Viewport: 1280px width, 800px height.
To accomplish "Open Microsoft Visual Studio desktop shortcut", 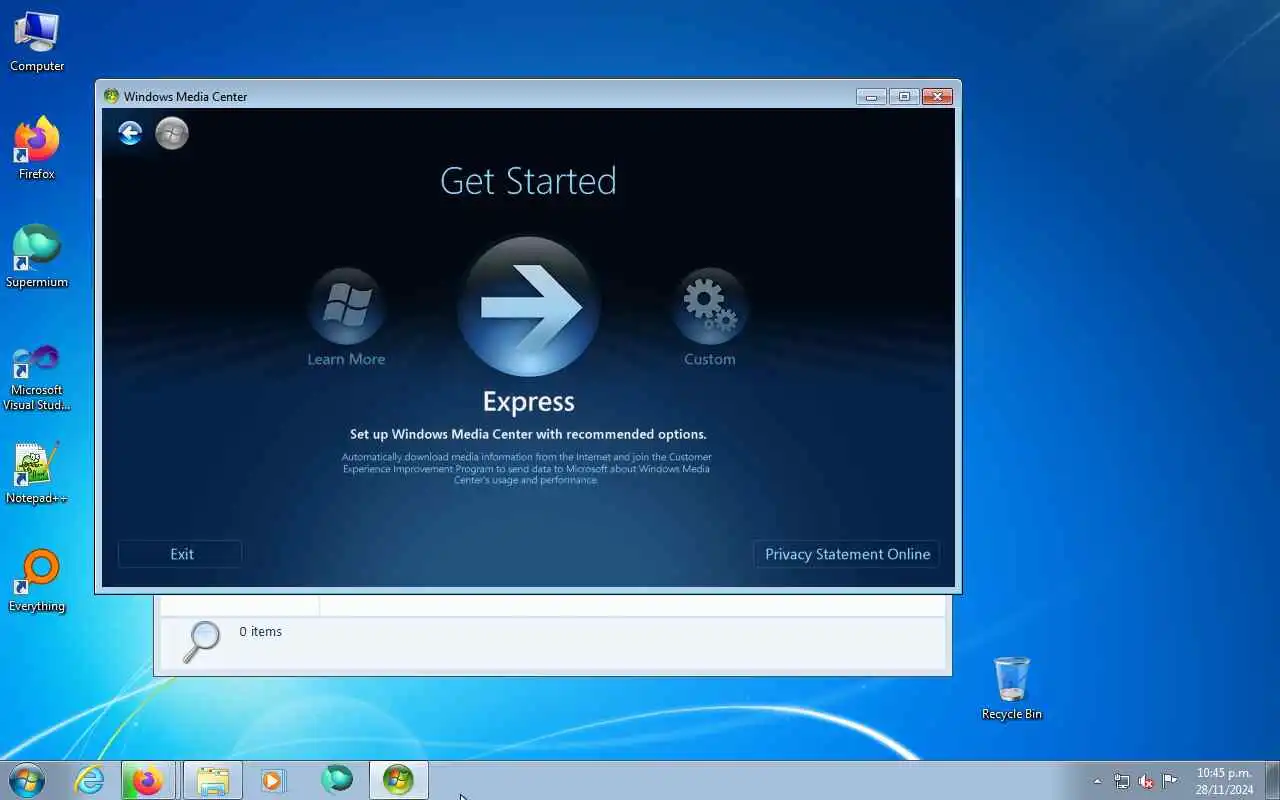I will tap(37, 377).
